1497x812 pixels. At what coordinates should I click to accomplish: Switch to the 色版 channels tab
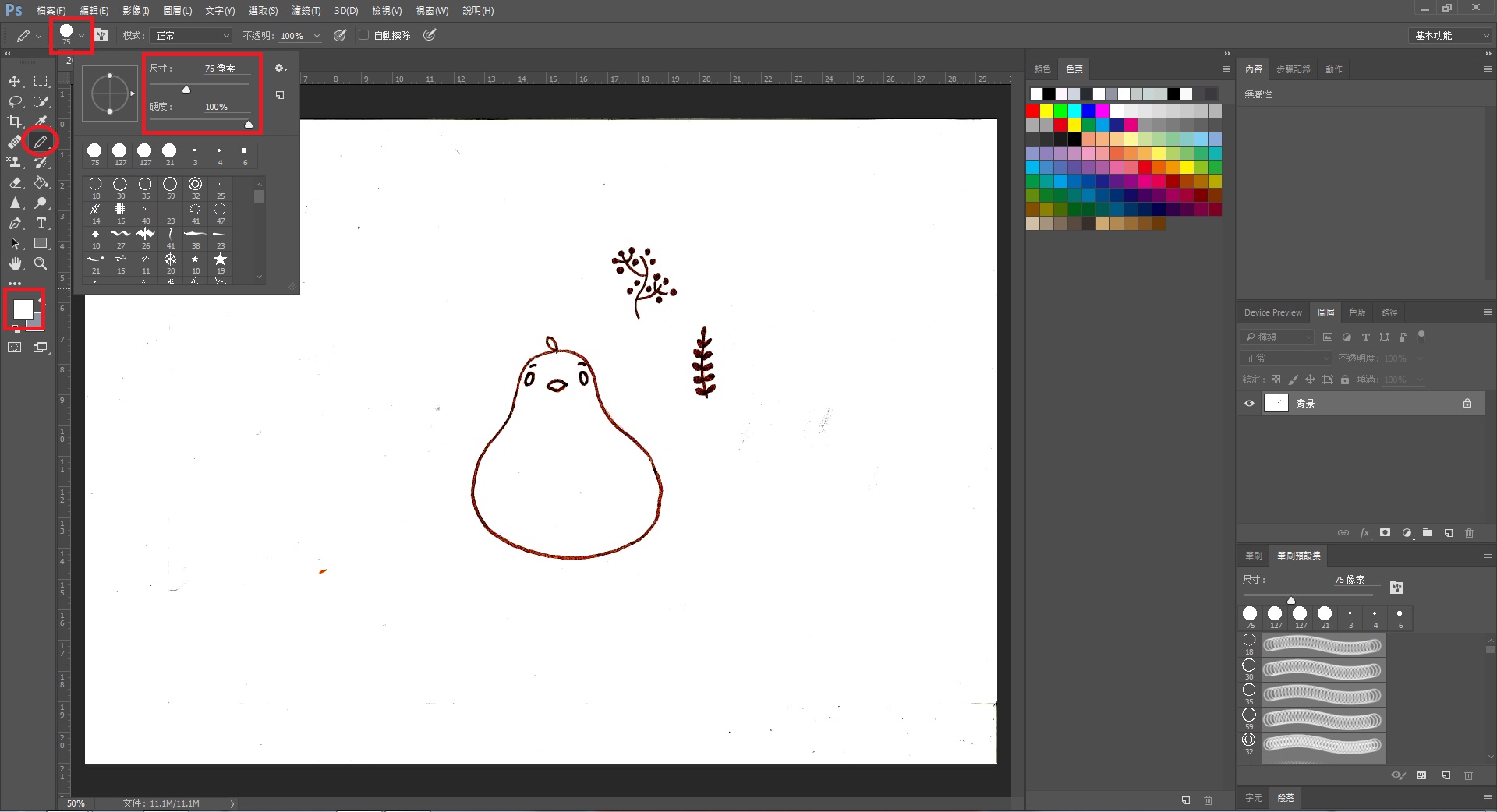pos(1357,312)
